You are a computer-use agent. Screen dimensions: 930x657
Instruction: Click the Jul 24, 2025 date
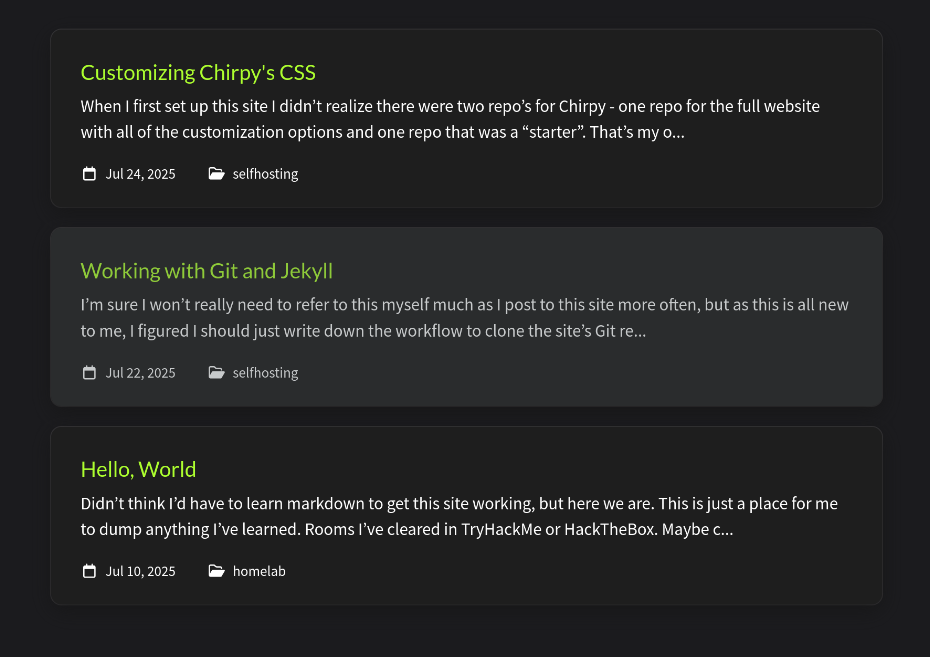[141, 174]
